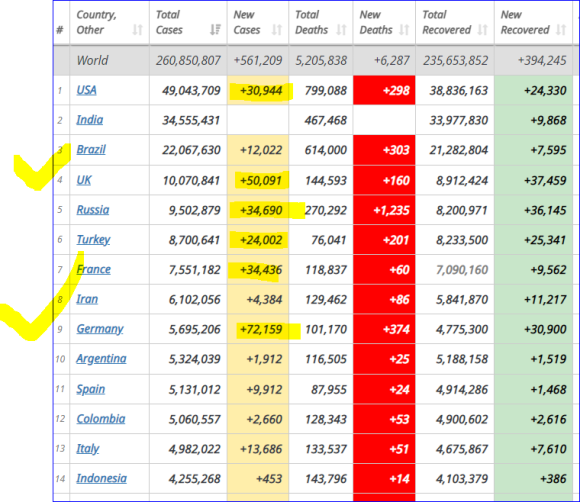580x502 pixels.
Task: Click Russia new deaths +1,235 cell
Action: coord(384,210)
